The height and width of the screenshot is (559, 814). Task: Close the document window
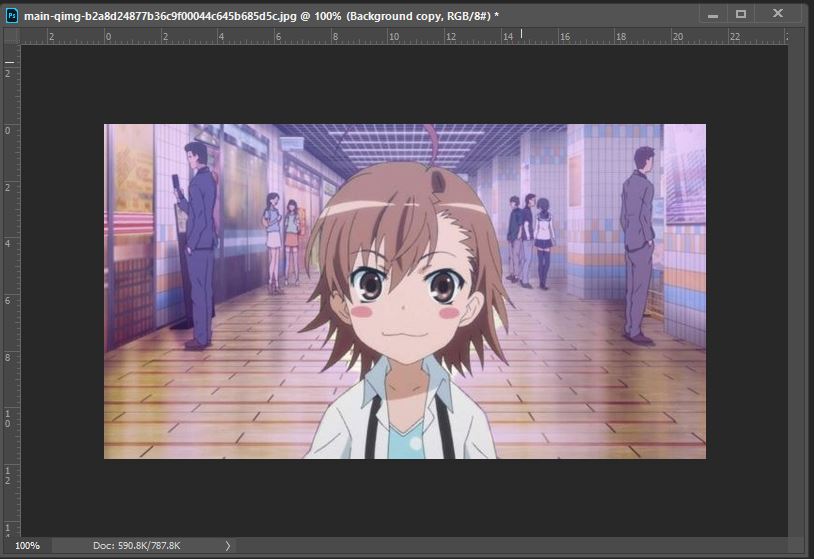tap(777, 13)
